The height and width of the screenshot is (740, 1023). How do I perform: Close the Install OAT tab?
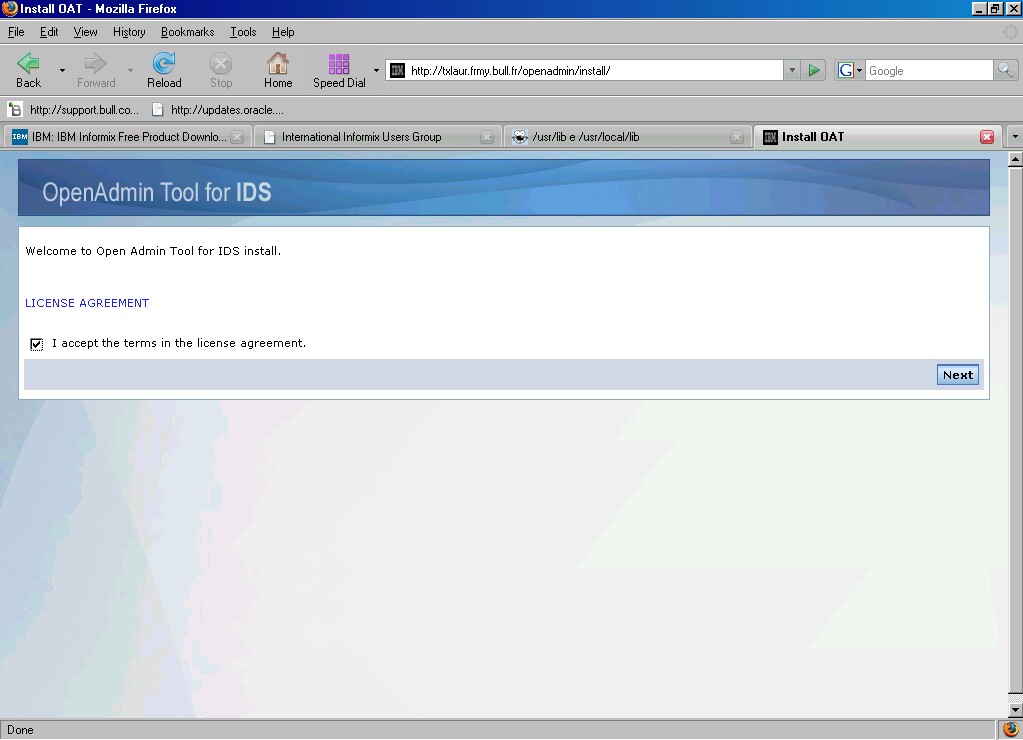(987, 137)
